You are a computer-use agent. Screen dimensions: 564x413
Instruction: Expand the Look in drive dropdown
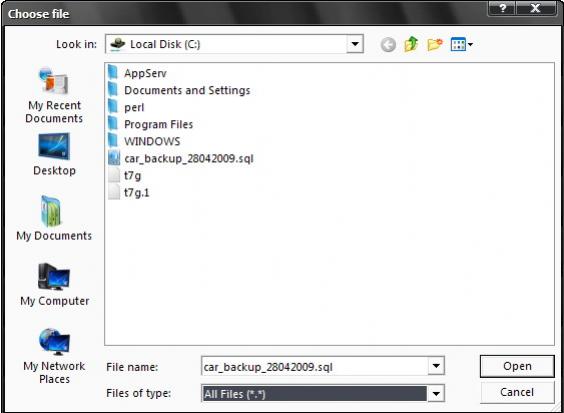point(355,44)
